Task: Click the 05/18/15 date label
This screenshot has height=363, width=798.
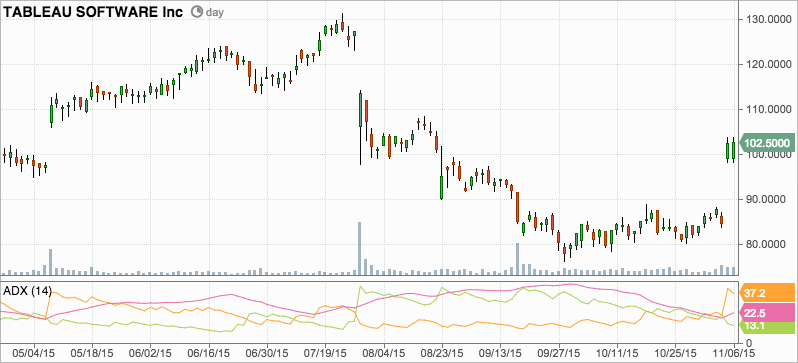Action: coord(92,352)
